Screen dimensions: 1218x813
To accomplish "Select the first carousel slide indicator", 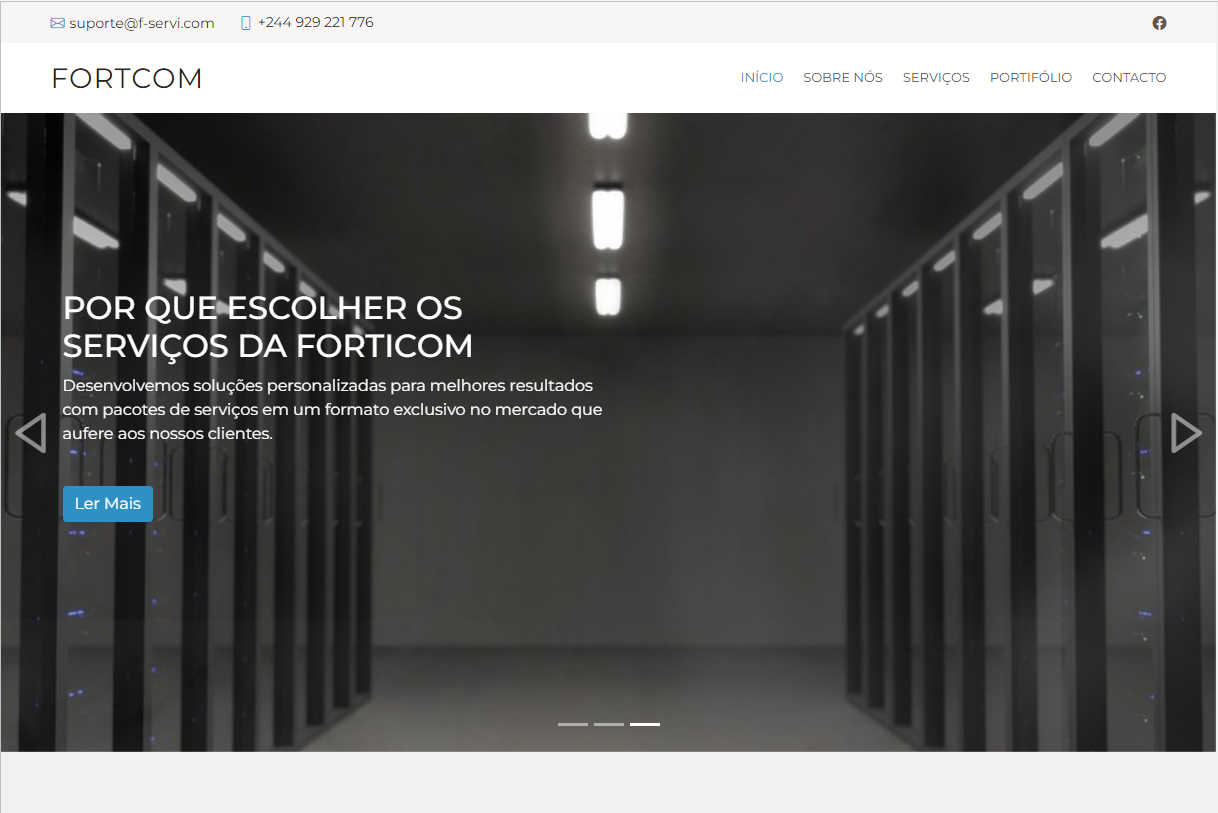I will [x=573, y=724].
